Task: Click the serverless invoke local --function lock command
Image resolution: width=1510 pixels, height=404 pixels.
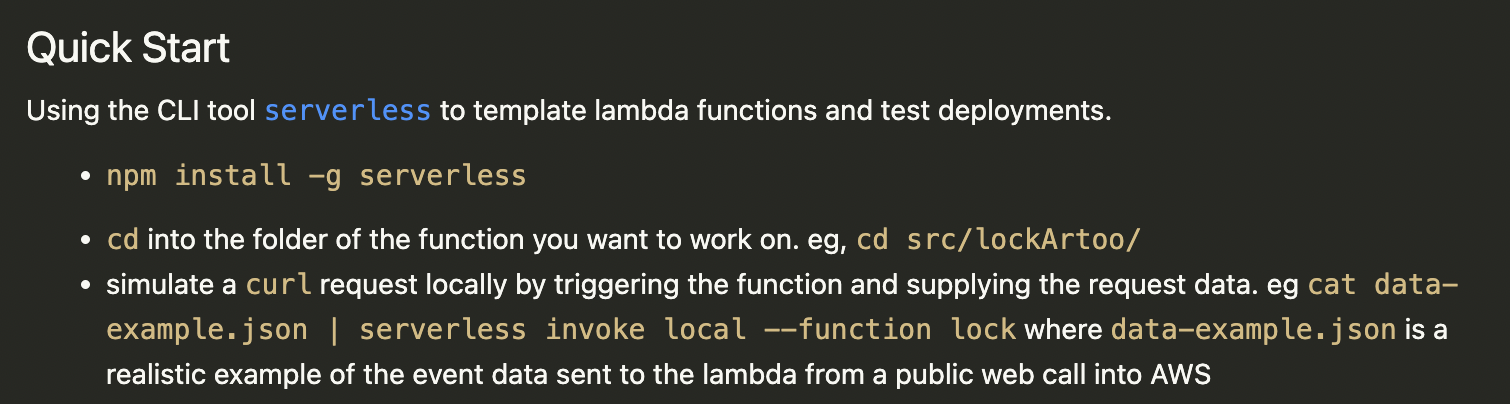Action: (x=688, y=330)
